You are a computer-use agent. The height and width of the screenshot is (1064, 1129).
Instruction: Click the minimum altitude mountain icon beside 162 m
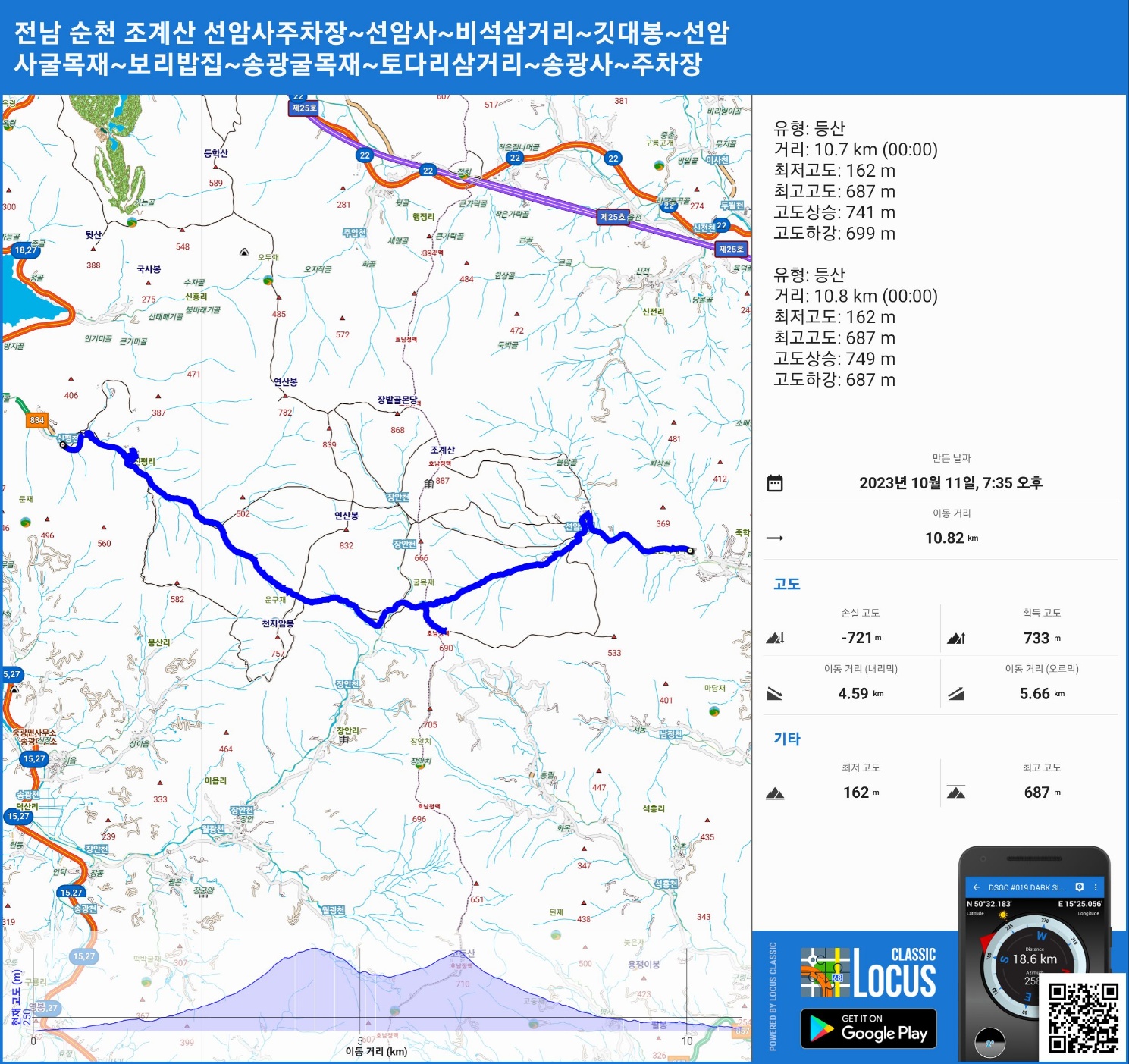pos(774,793)
